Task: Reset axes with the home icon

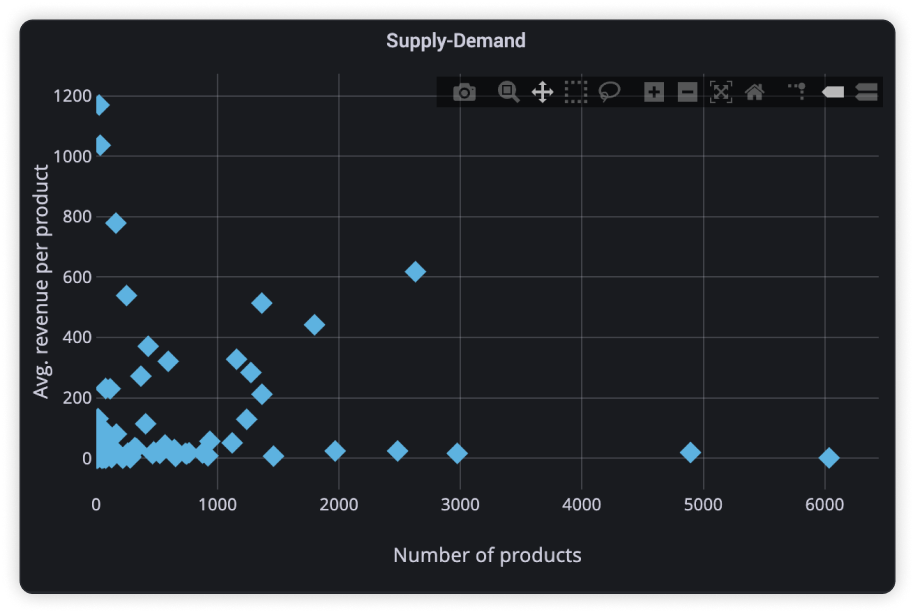Action: tap(755, 93)
